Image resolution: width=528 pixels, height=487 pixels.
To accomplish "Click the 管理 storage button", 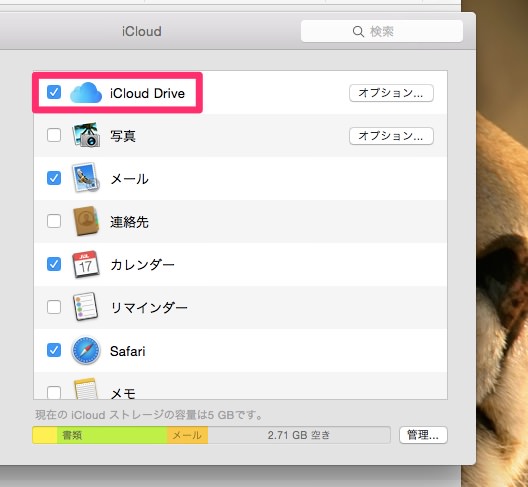I will coord(423,435).
